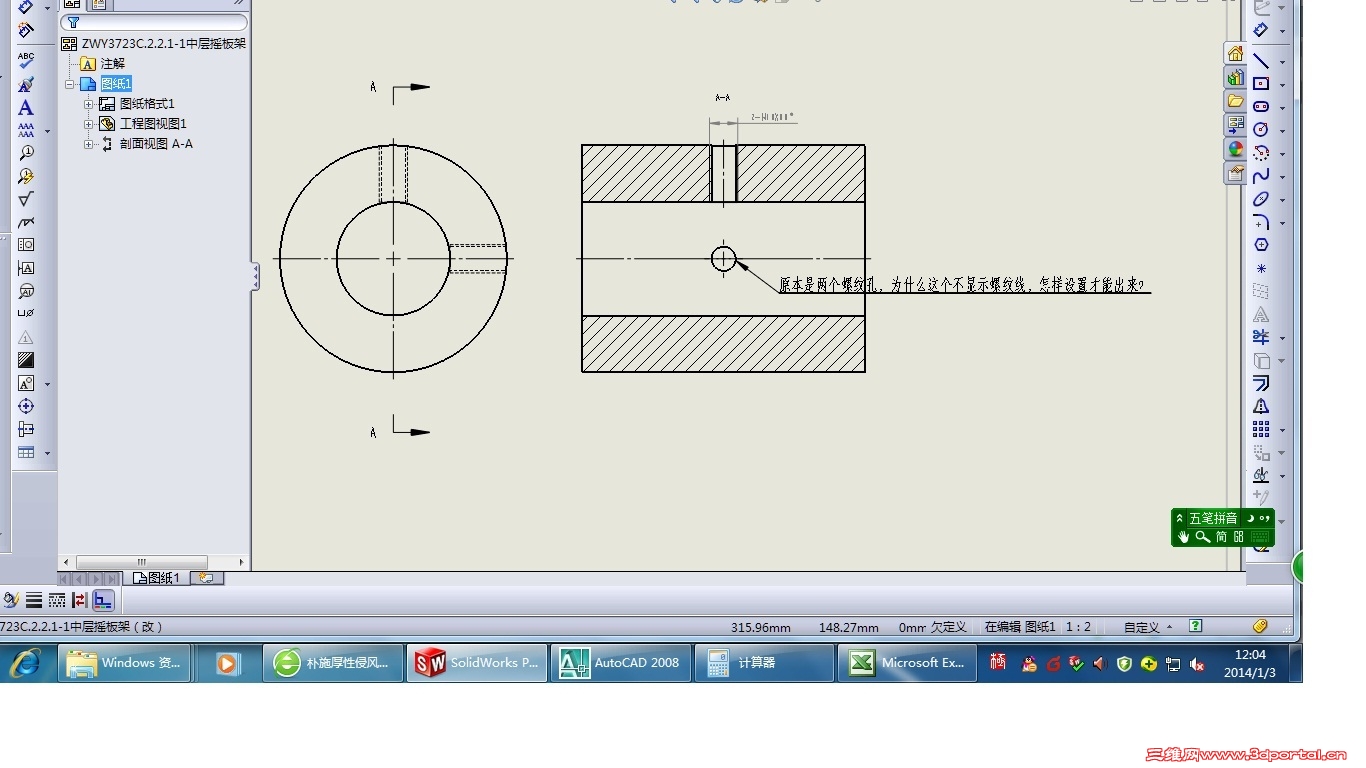
Task: Open Internet Explorer from the taskbar
Action: (25, 663)
